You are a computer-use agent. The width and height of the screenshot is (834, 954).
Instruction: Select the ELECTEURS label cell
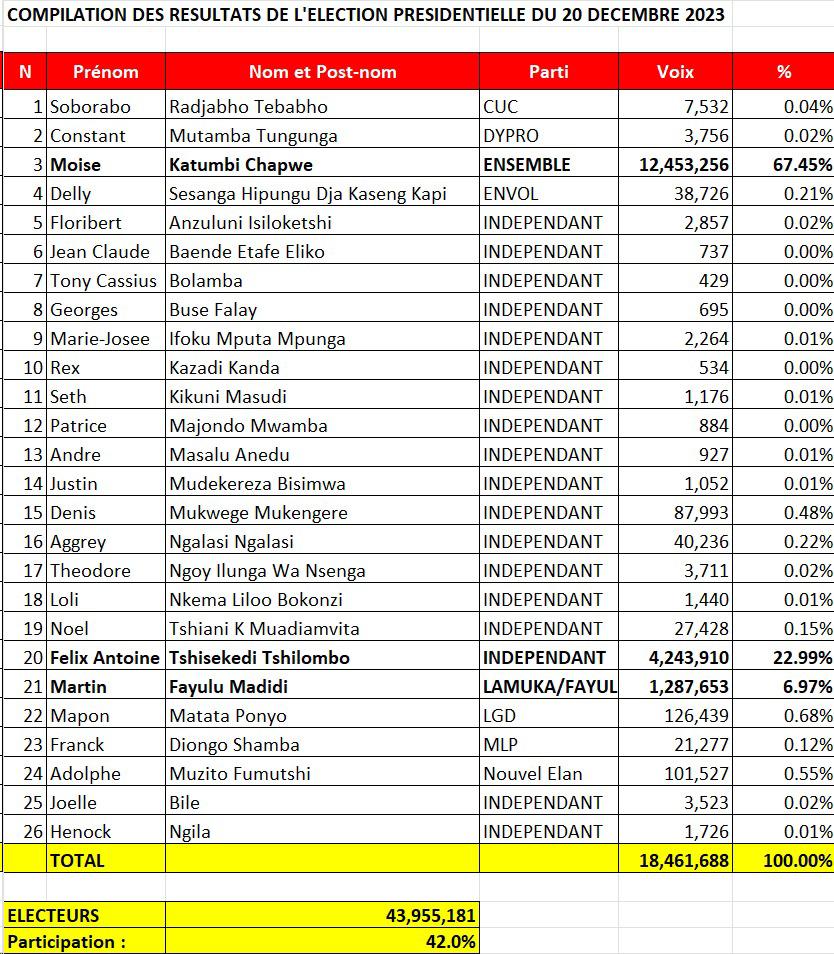84,916
